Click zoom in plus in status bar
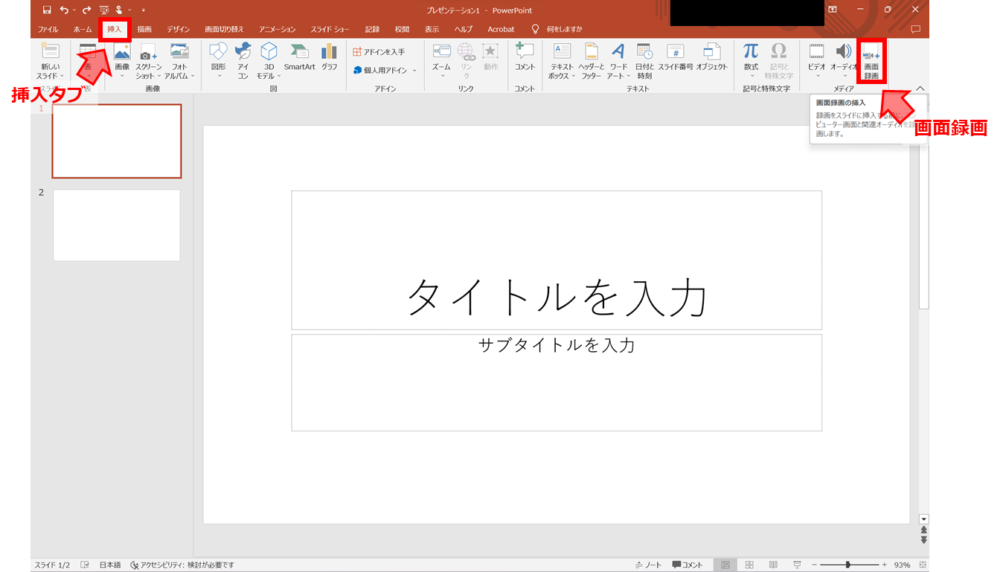Image resolution: width=1000 pixels, height=572 pixels. [x=885, y=565]
